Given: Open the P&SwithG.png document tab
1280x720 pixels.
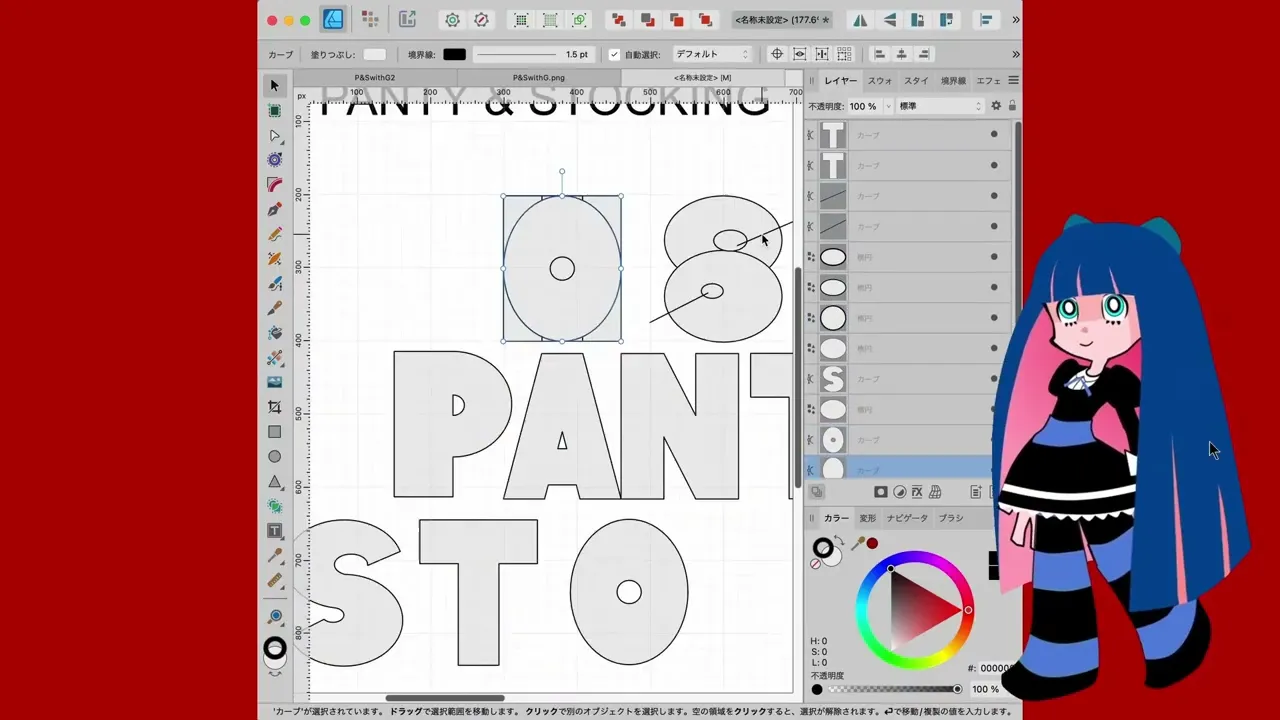Looking at the screenshot, I should click(538, 77).
